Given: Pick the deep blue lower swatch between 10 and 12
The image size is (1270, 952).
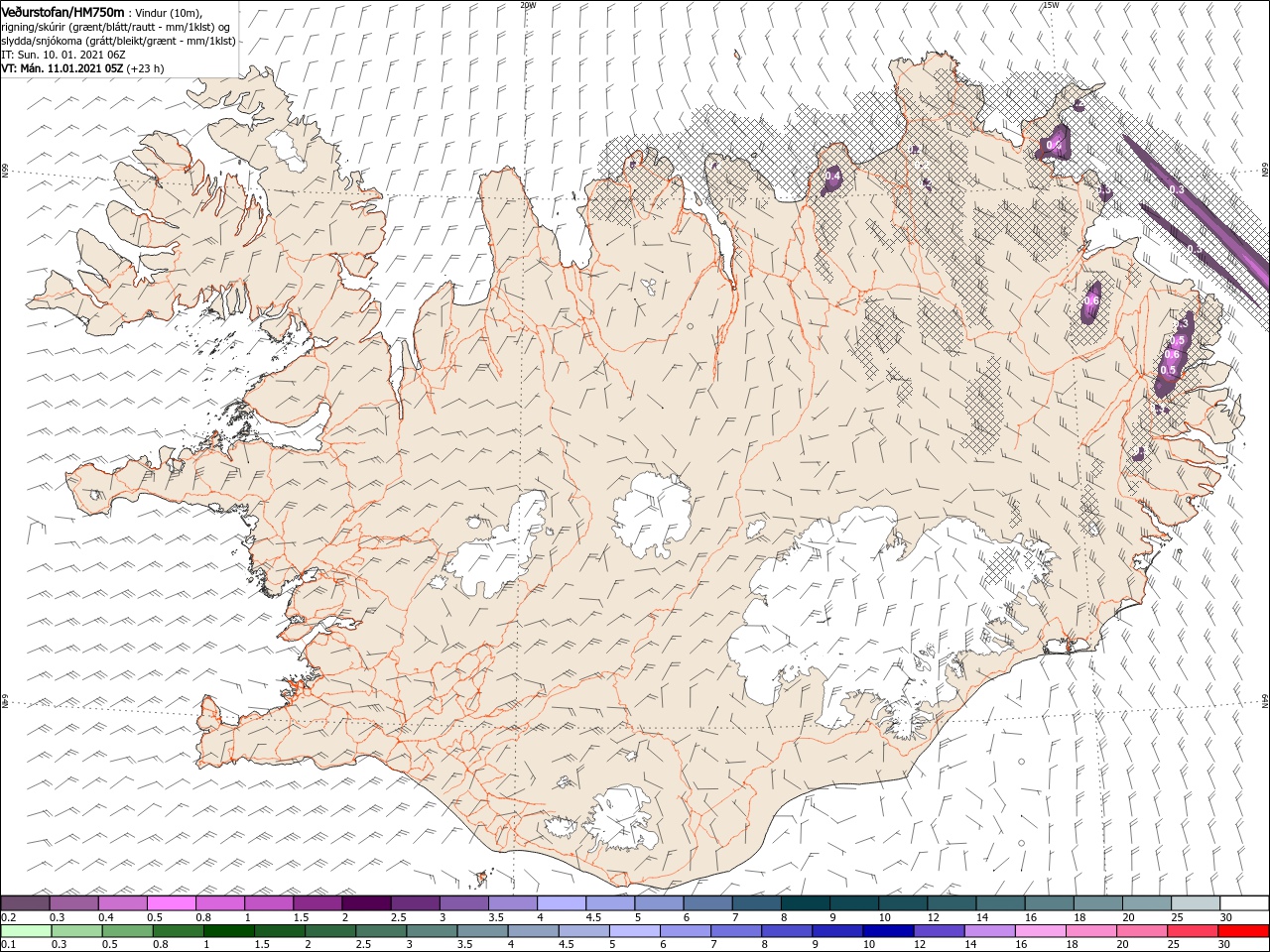Looking at the screenshot, I should [x=888, y=931].
